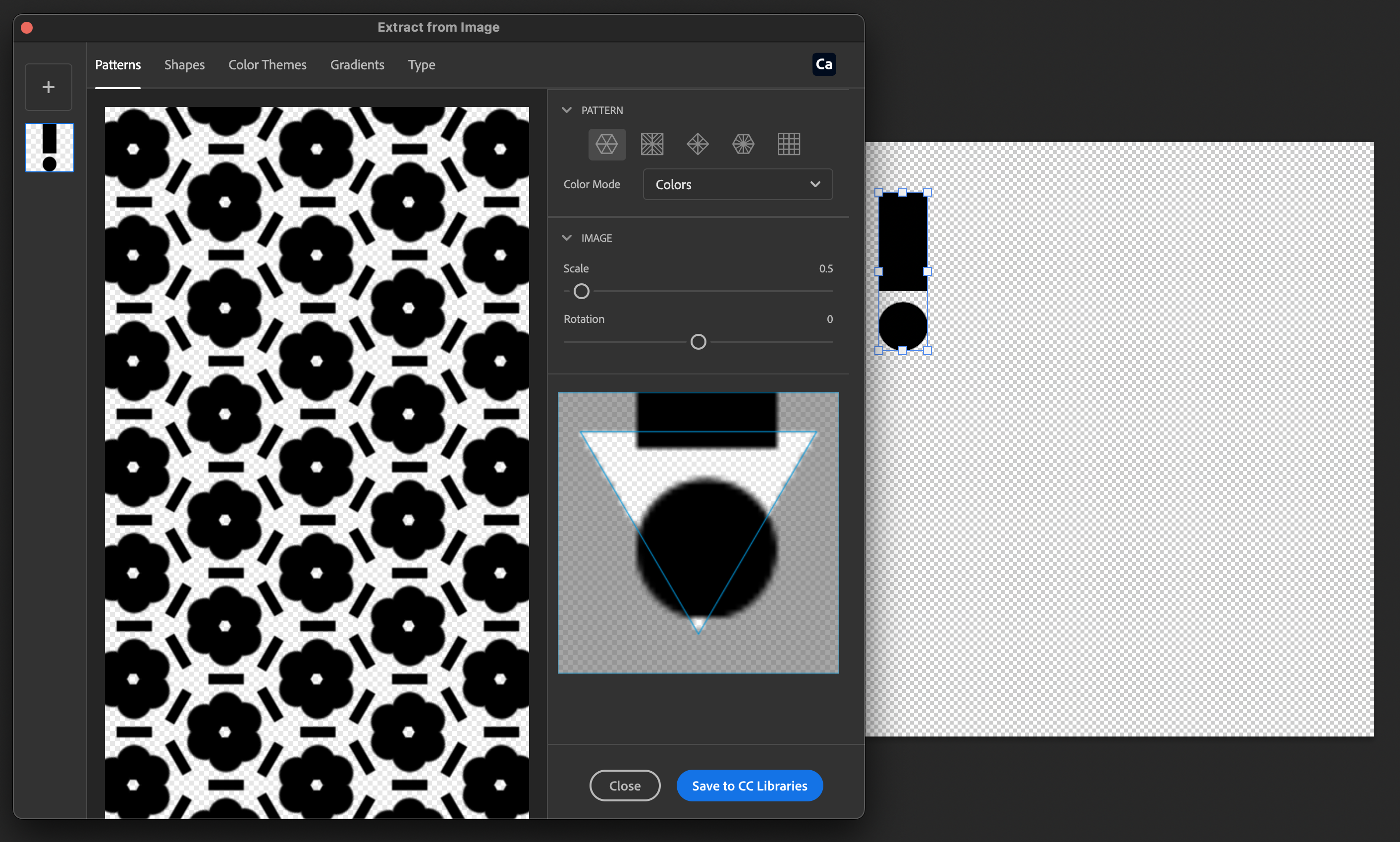Switch to the Shapes tab
The height and width of the screenshot is (842, 1400).
click(184, 65)
